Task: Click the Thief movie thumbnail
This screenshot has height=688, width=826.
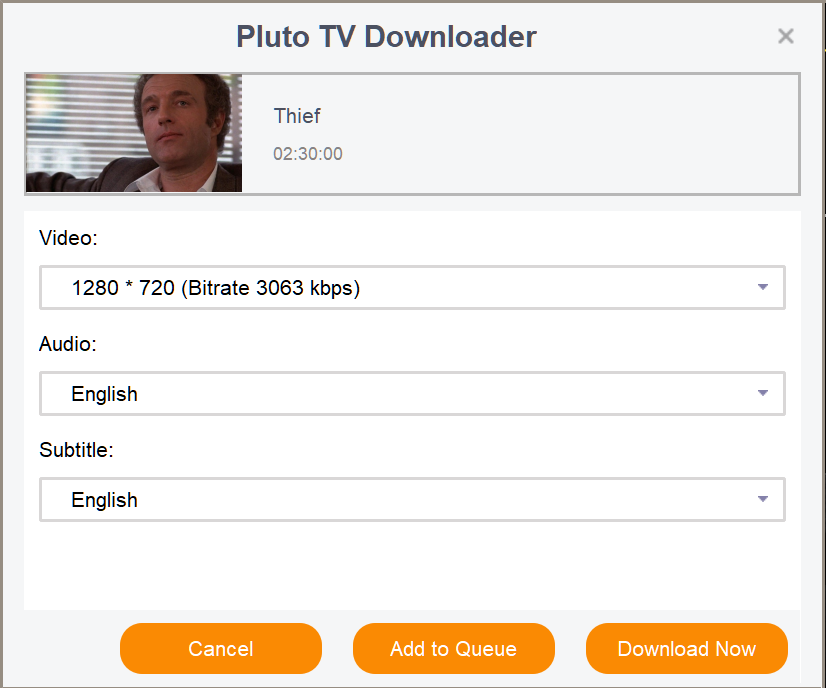Action: [134, 132]
